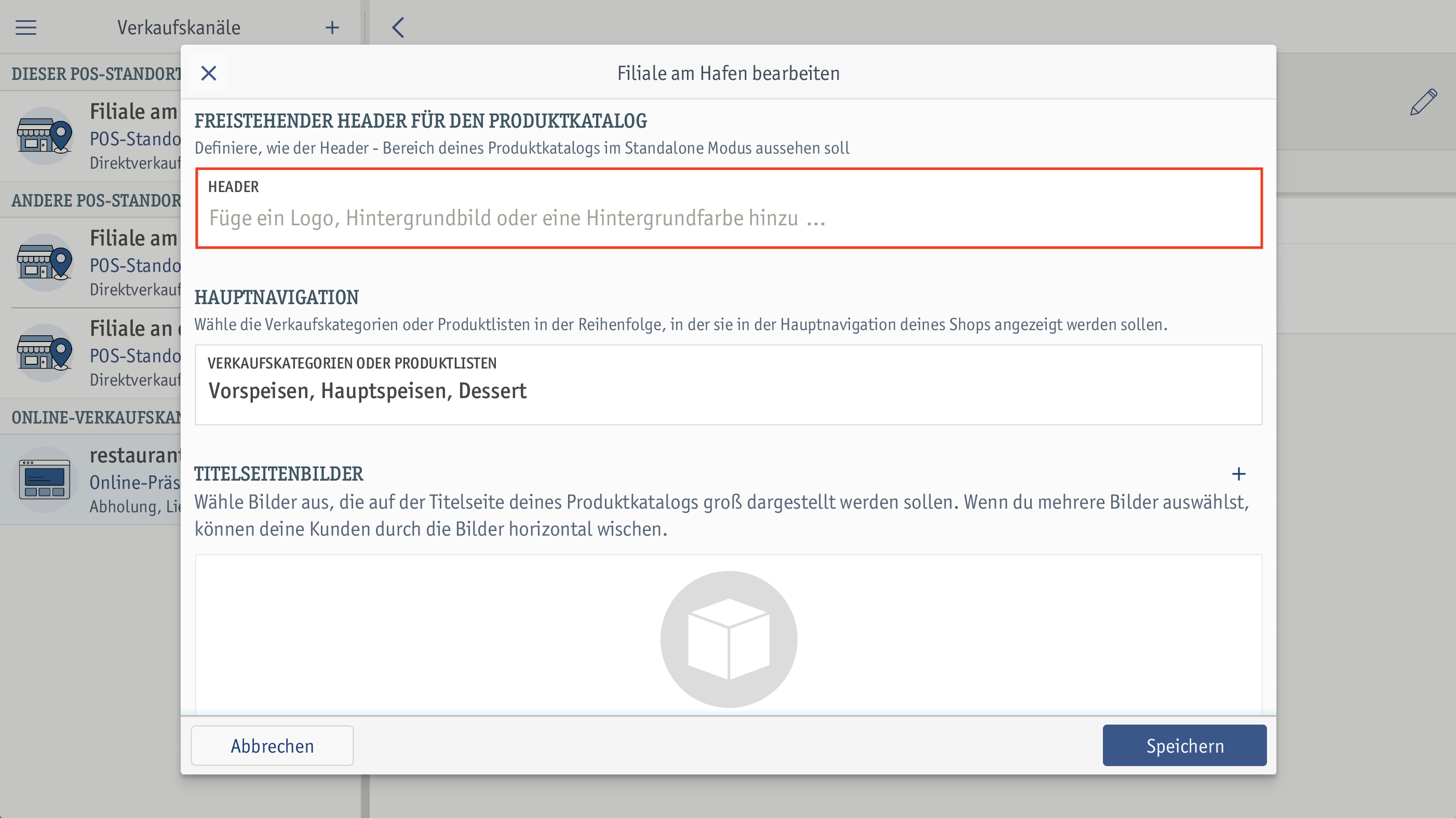Go back using the left chevron arrow
The width and height of the screenshot is (1456, 818).
coord(398,27)
